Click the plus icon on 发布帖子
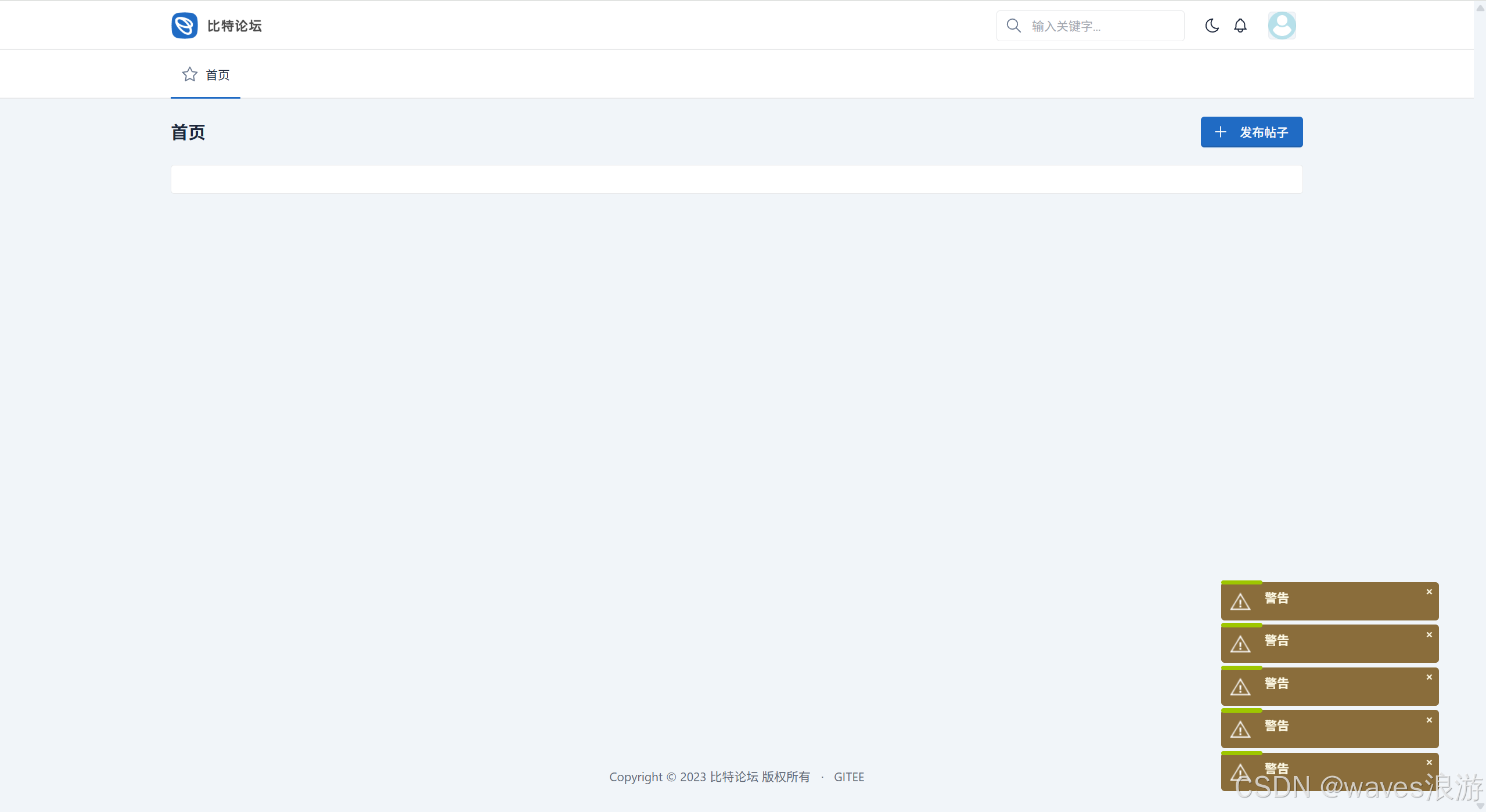The image size is (1486, 812). (x=1220, y=132)
